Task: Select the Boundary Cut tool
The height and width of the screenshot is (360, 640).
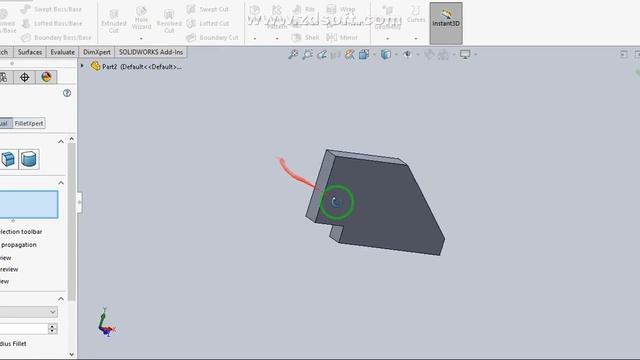Action: (212, 38)
